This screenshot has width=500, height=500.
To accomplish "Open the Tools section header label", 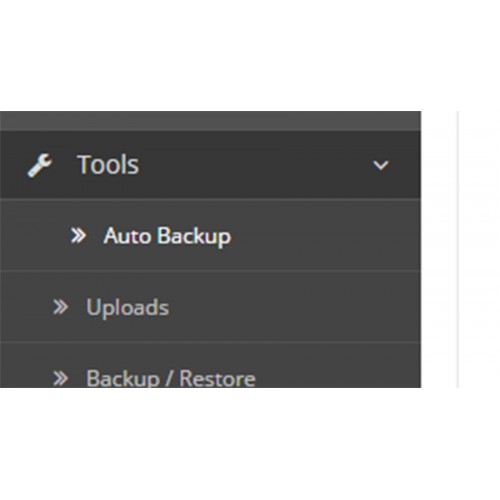I will tap(108, 165).
